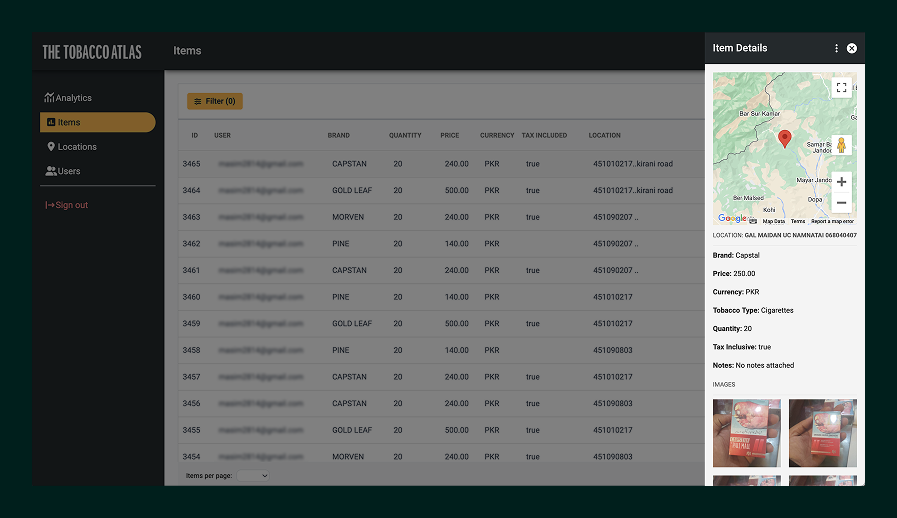Click the USER column header
The width and height of the screenshot is (897, 518).
click(223, 136)
